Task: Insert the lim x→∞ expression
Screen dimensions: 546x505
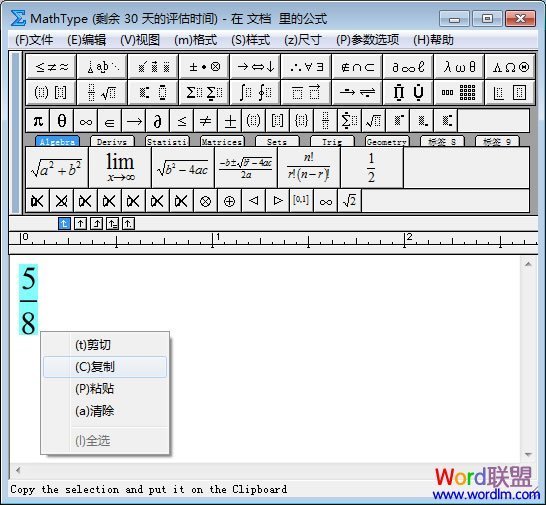Action: pyautogui.click(x=120, y=168)
